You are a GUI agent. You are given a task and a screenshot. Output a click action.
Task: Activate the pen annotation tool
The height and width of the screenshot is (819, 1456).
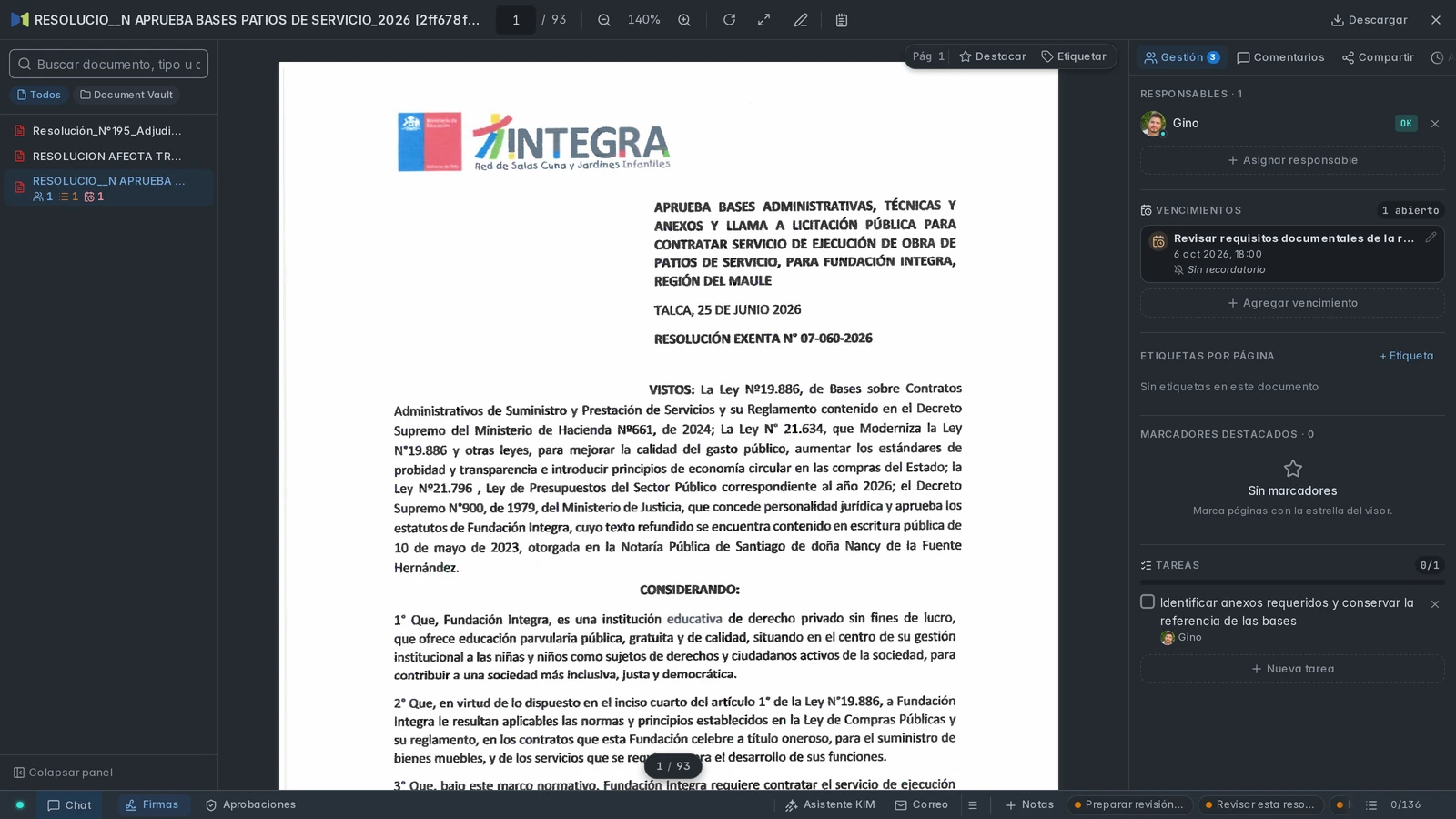[801, 20]
